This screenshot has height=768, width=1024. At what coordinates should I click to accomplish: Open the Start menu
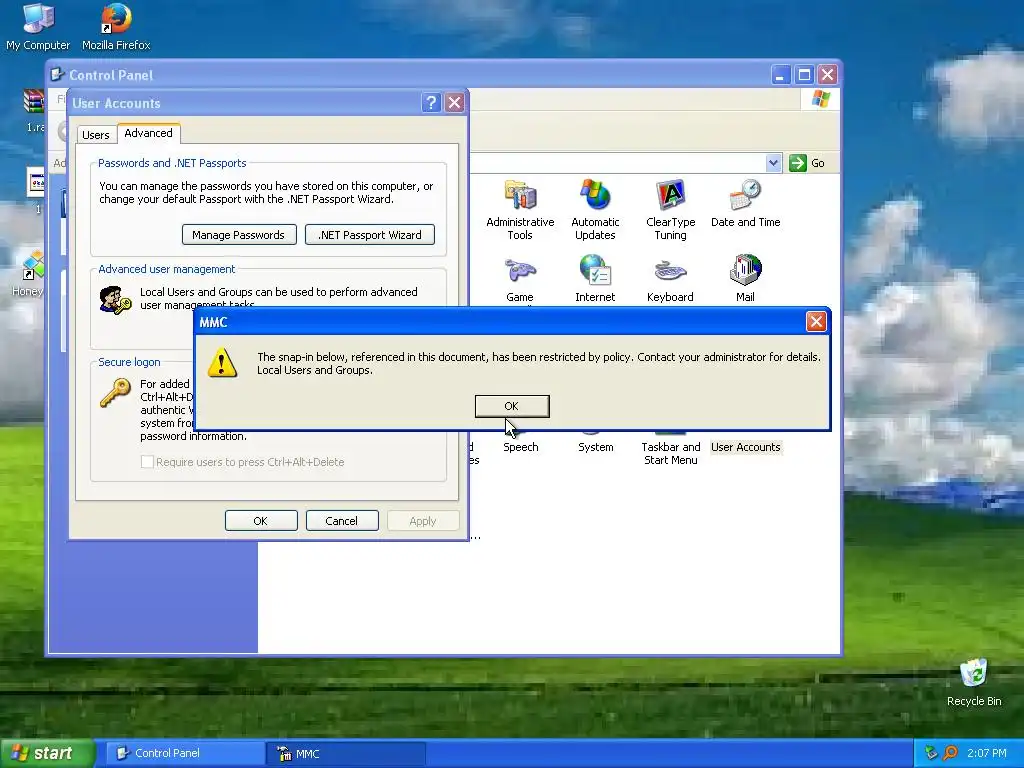[x=47, y=753]
